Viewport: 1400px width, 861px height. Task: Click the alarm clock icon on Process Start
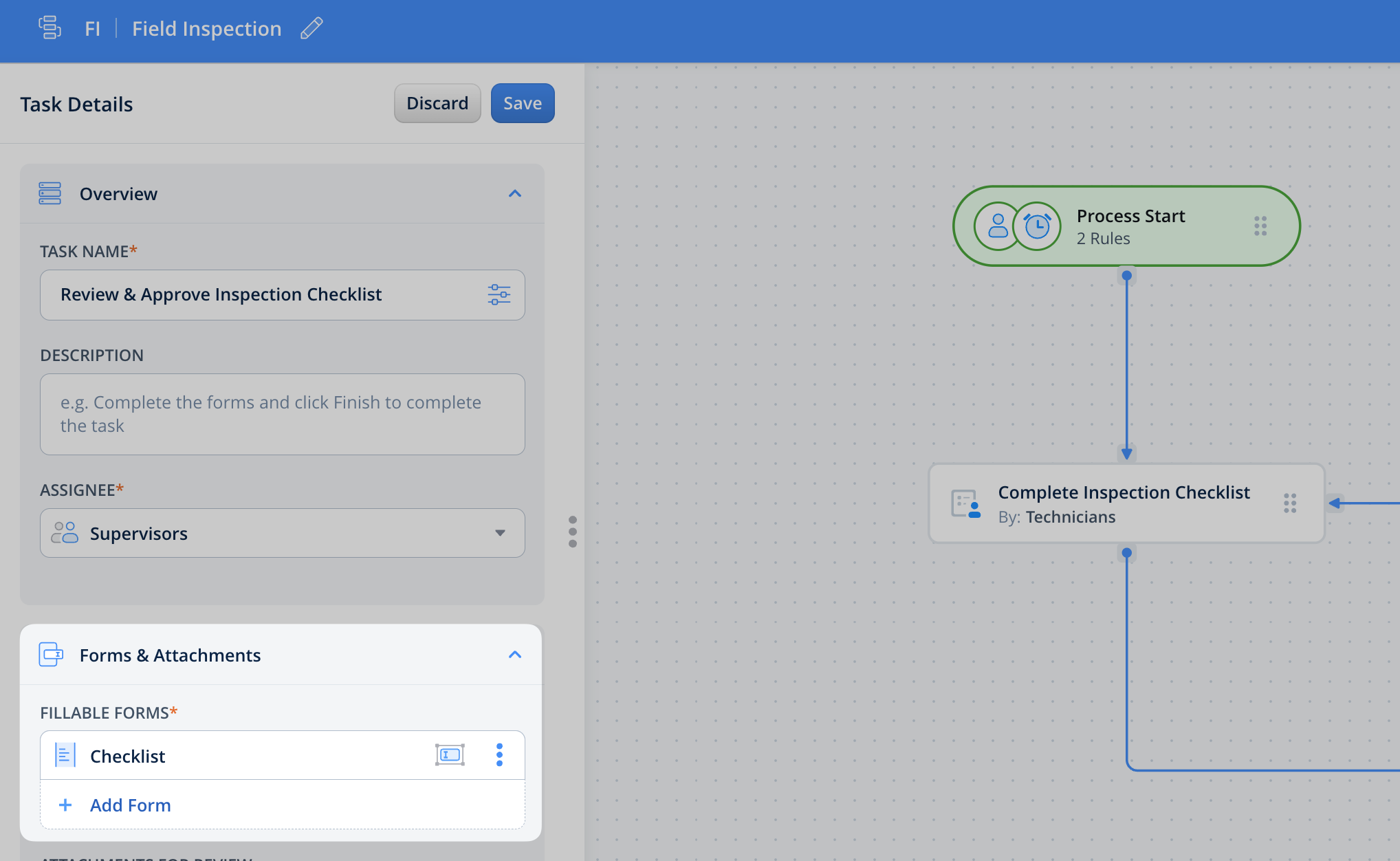coord(1037,226)
